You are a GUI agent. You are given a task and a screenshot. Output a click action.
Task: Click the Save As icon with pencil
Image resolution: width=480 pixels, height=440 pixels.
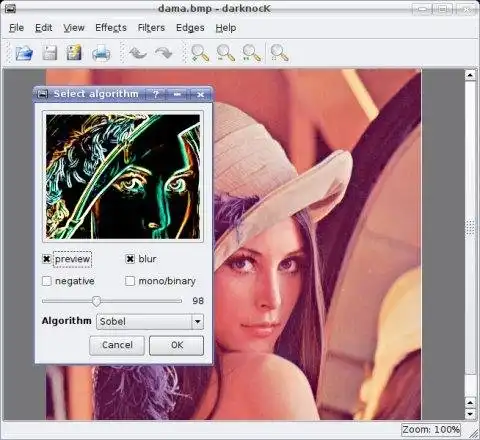click(x=74, y=53)
